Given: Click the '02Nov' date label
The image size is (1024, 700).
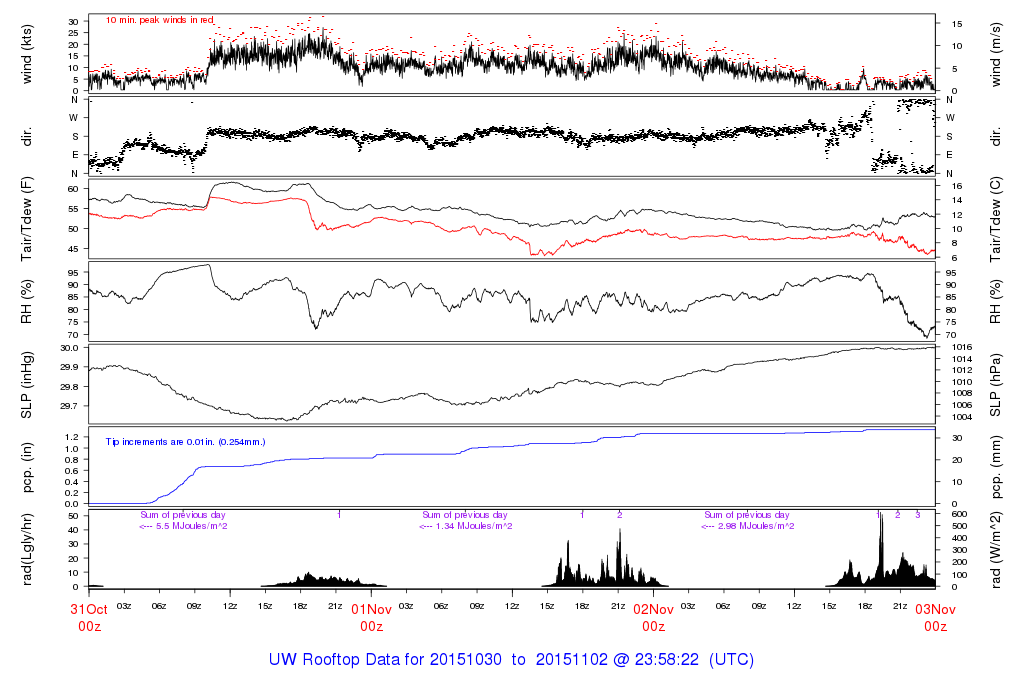Looking at the screenshot, I should (x=653, y=610).
